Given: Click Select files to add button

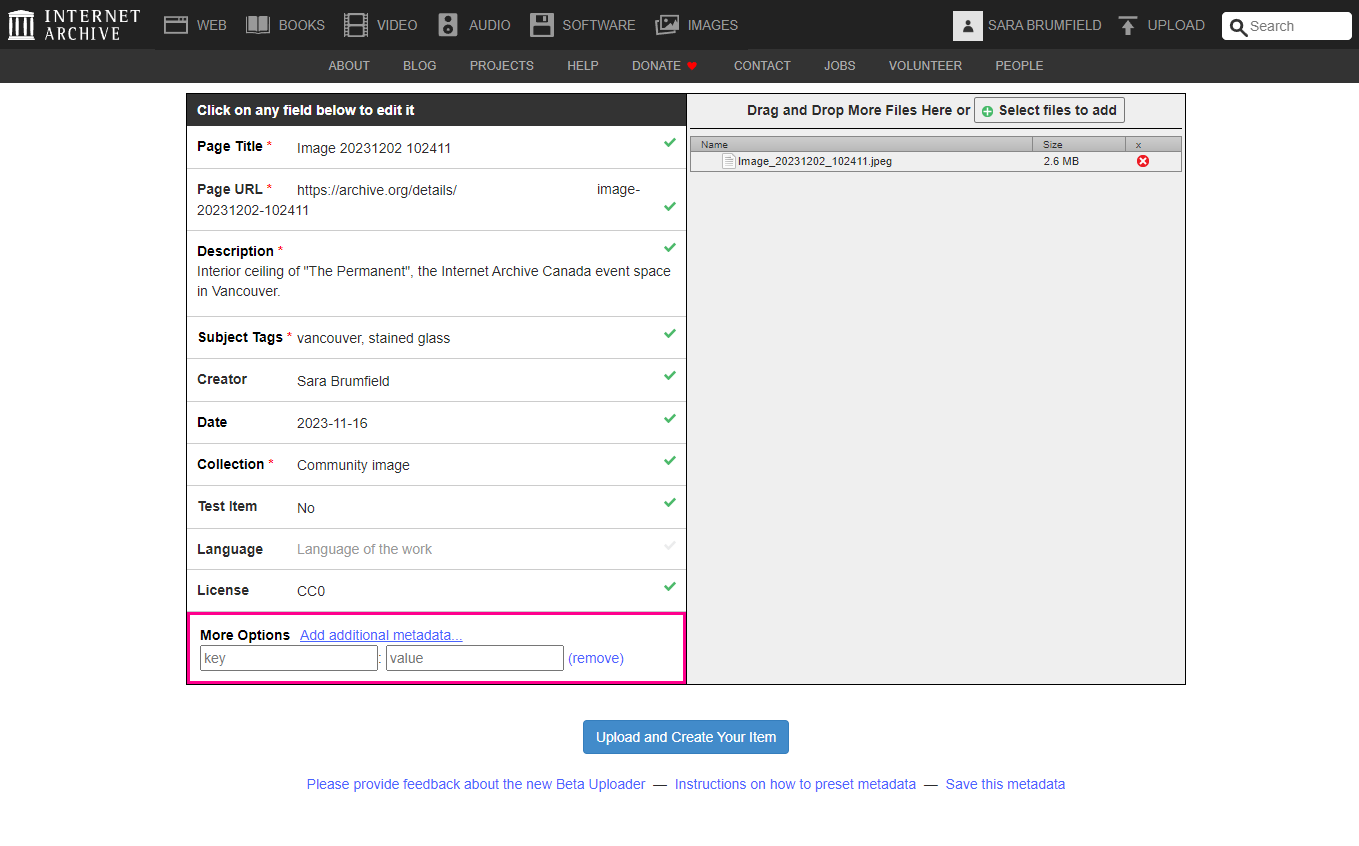Looking at the screenshot, I should 1049,110.
